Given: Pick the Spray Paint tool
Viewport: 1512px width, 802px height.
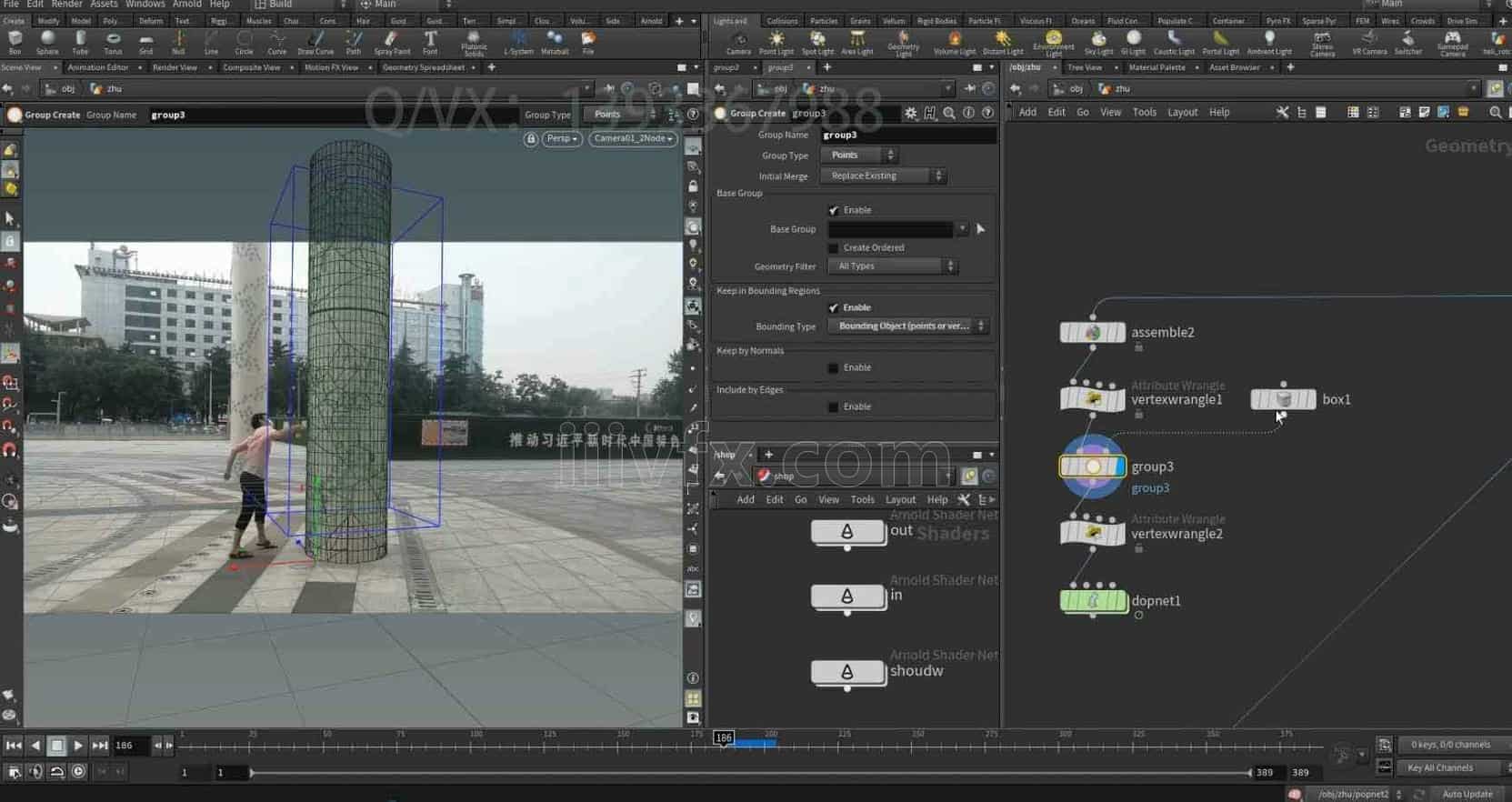Looking at the screenshot, I should pos(392,42).
